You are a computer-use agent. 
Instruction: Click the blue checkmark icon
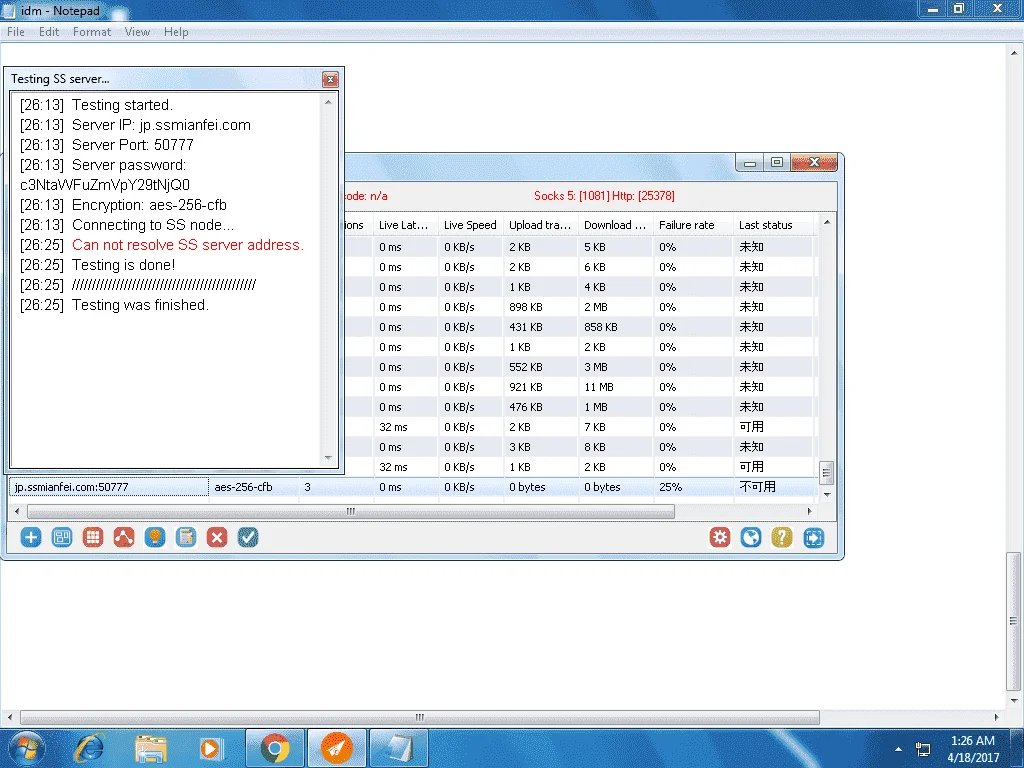tap(248, 537)
